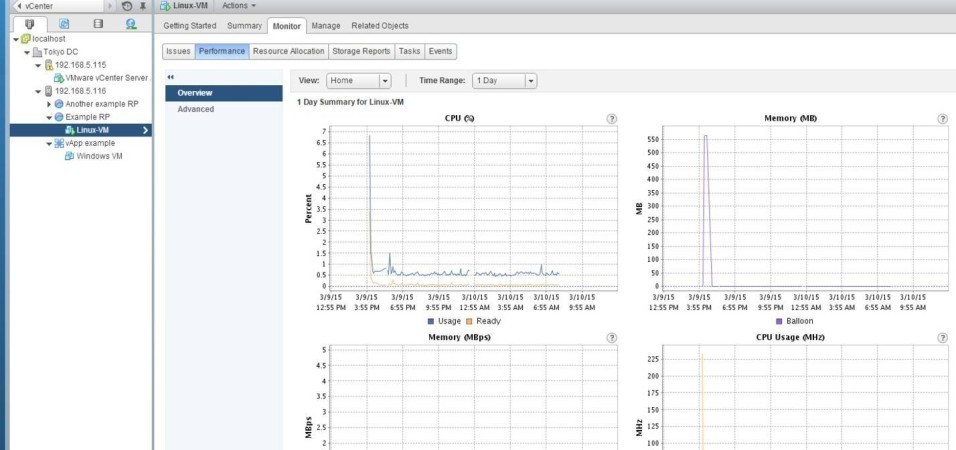Collapse the 192.168.5.116 host node
The height and width of the screenshot is (450, 956).
click(x=38, y=91)
